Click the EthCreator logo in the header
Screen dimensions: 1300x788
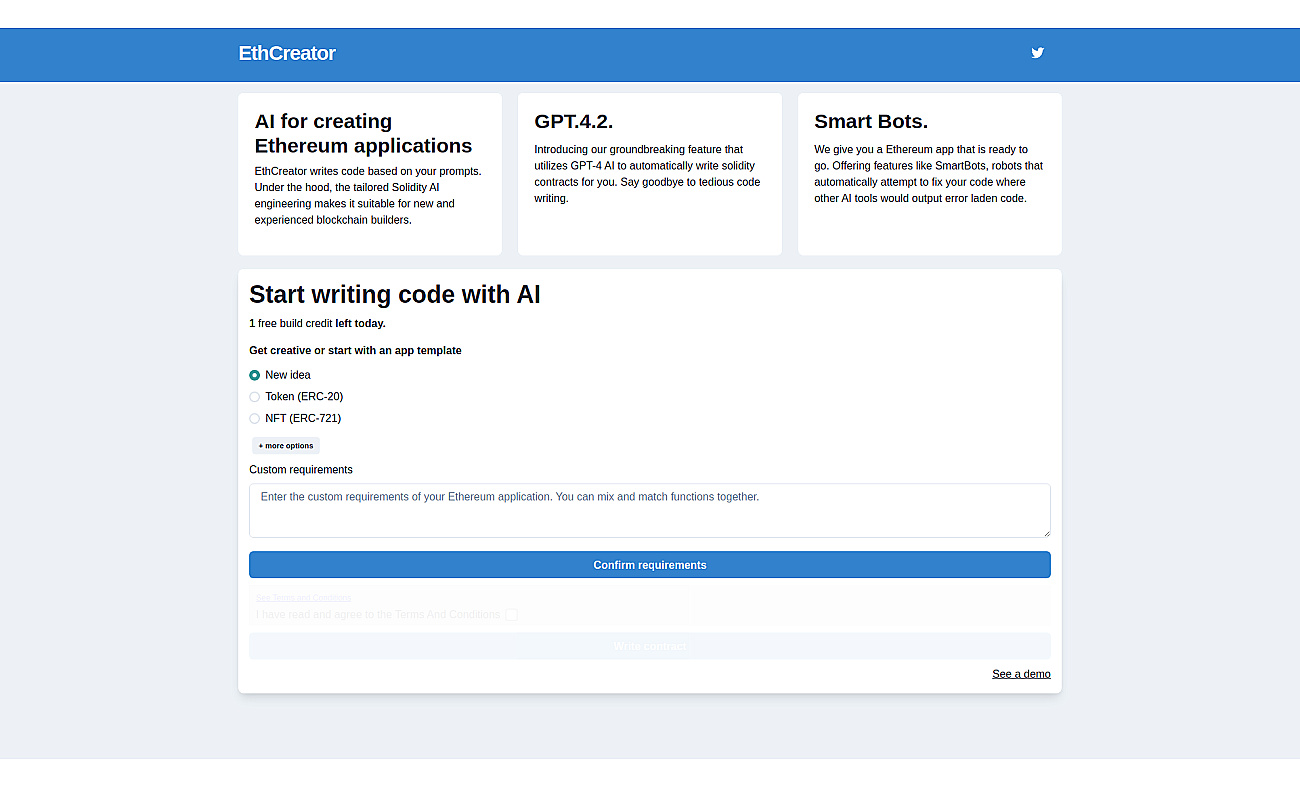(x=287, y=53)
